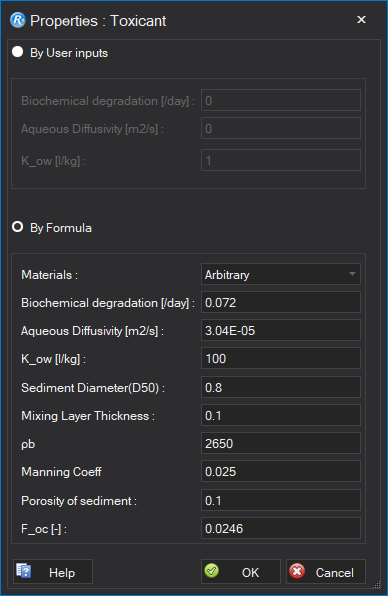Click the red X icon on Cancel
Viewport: 388px width, 596px height.
coord(297,571)
